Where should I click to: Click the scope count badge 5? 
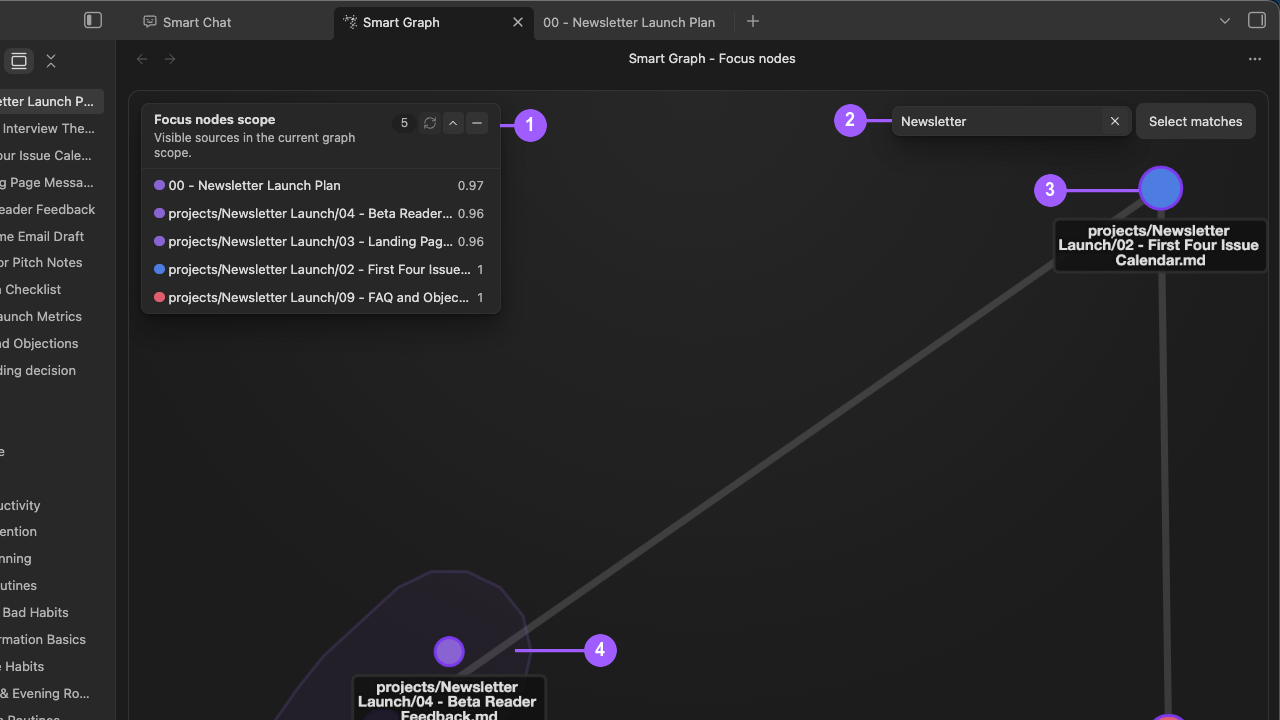404,123
